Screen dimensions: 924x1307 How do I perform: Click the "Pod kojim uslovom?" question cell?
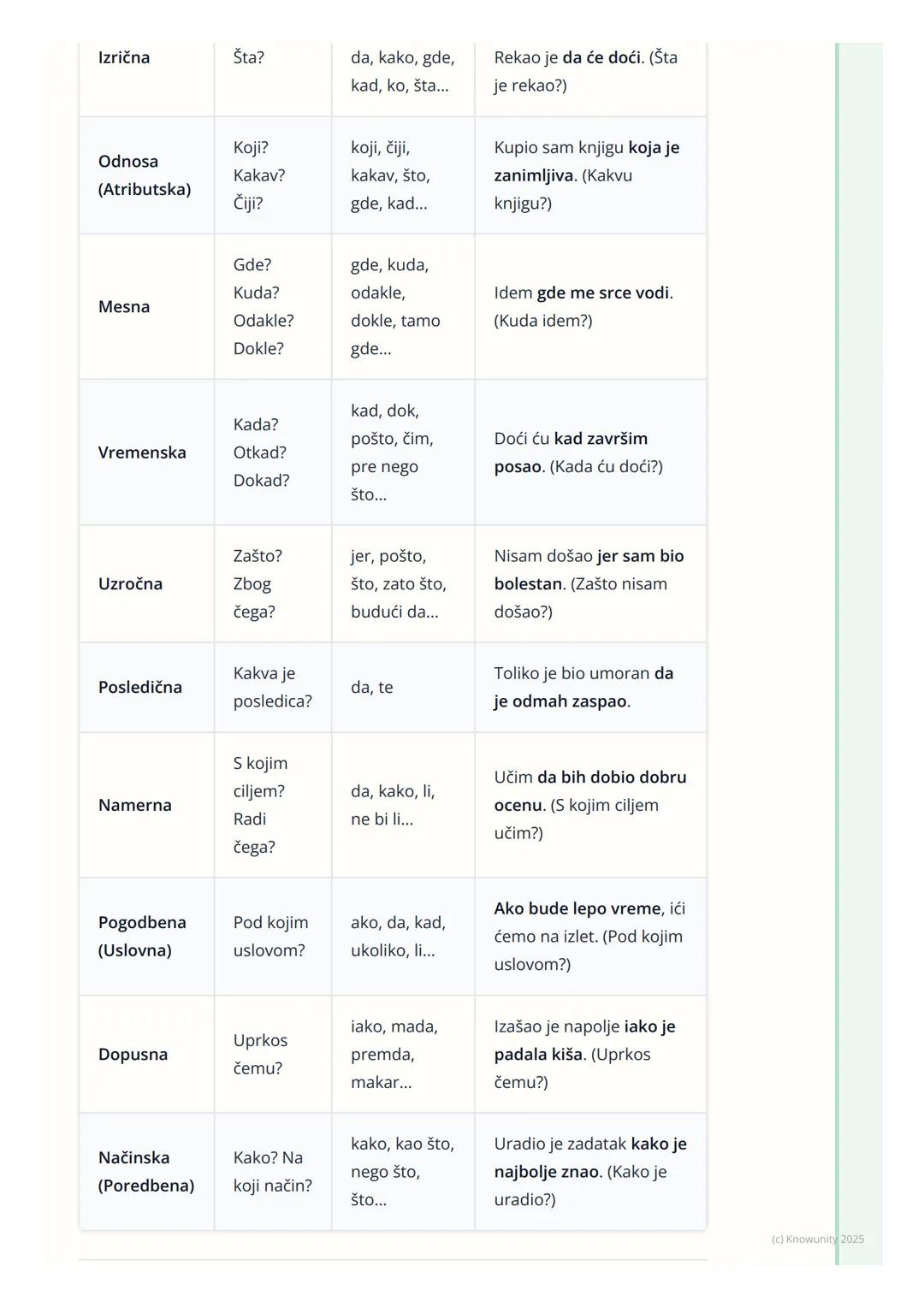coord(270,936)
